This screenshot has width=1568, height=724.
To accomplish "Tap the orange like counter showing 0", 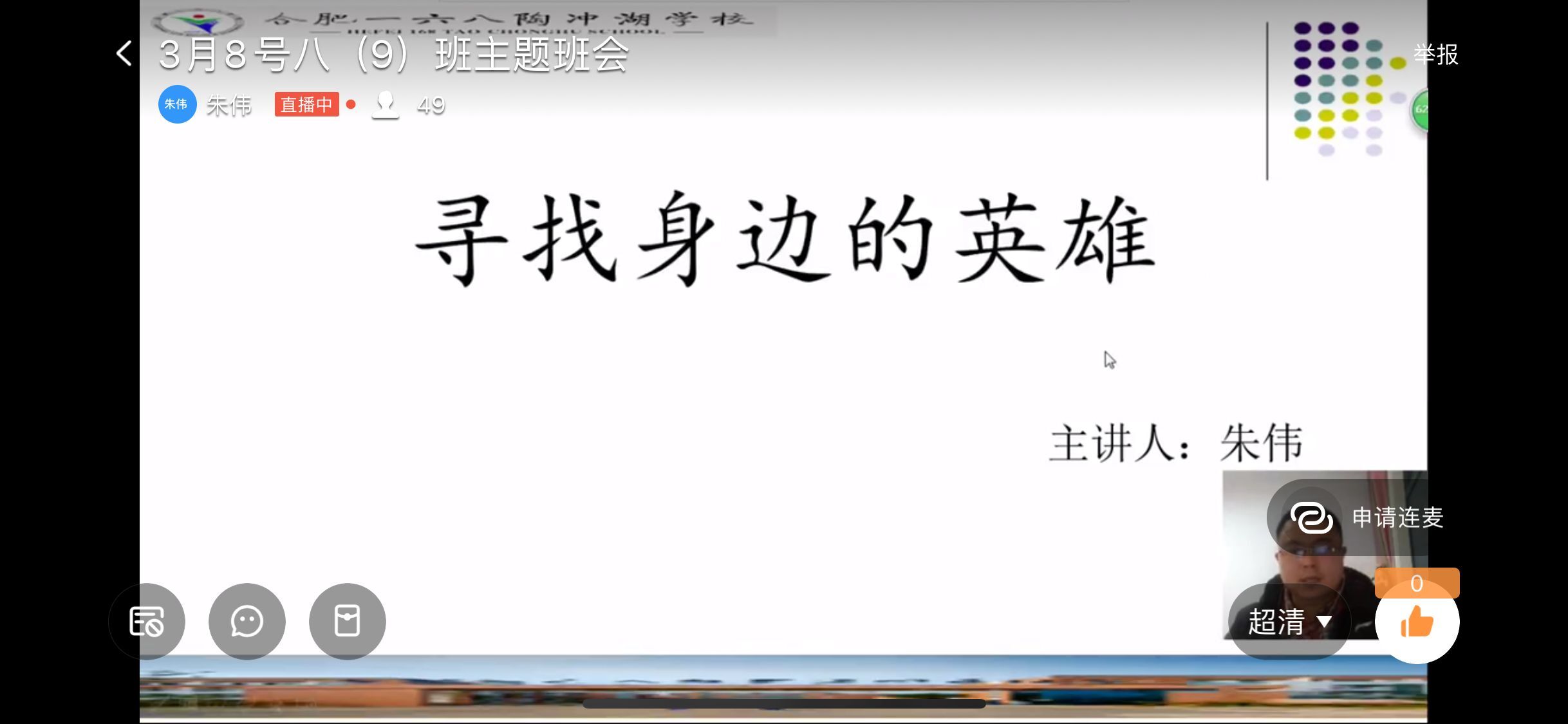I will pyautogui.click(x=1417, y=583).
